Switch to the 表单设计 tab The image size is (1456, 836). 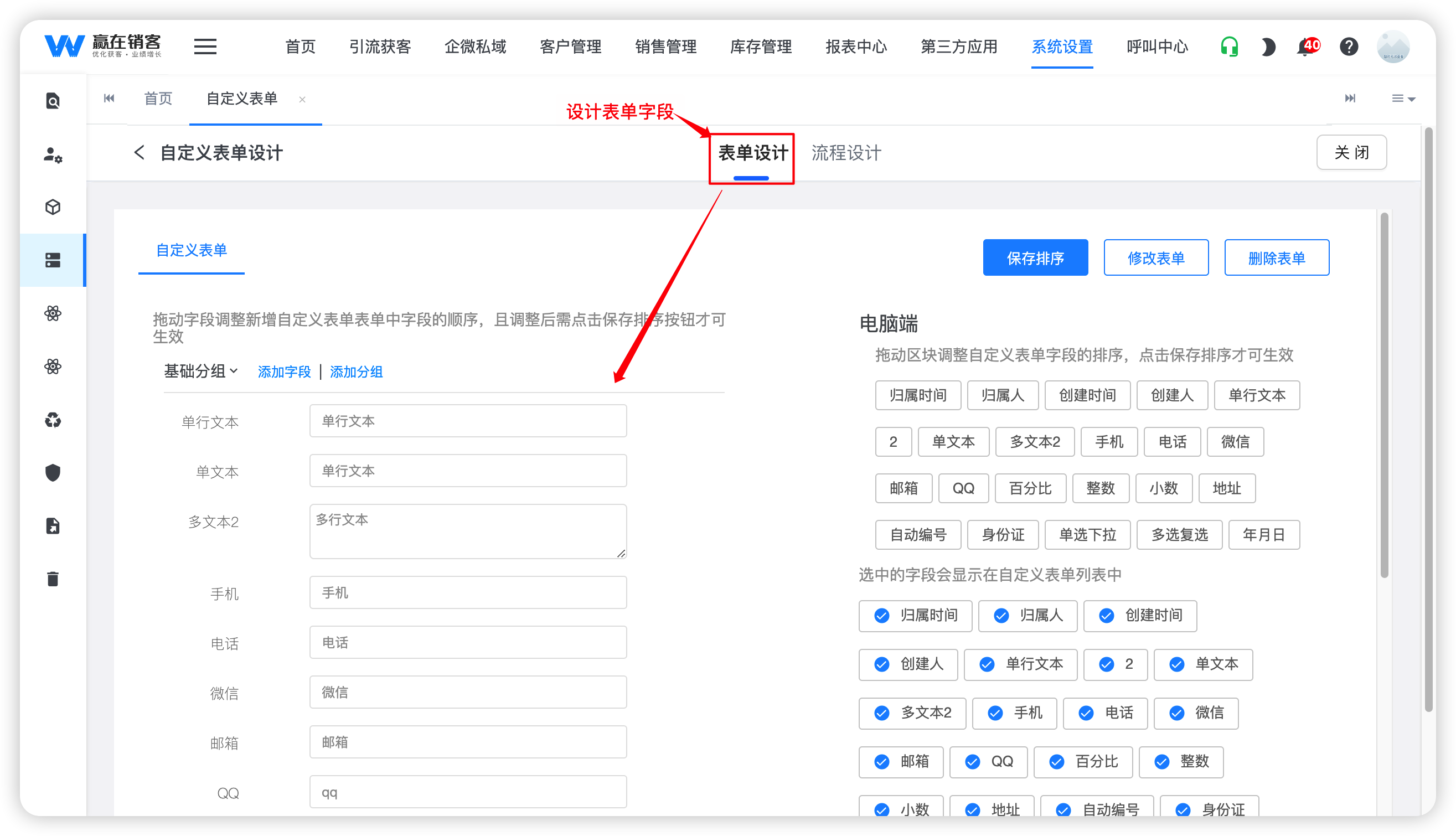pos(753,153)
